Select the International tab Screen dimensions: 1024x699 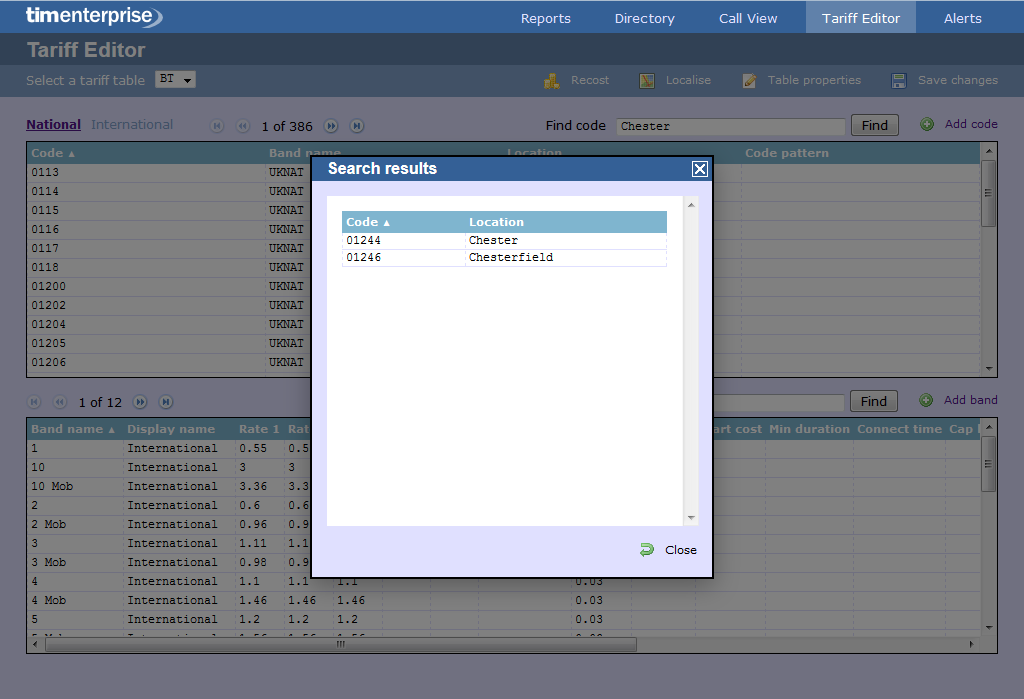pos(132,125)
